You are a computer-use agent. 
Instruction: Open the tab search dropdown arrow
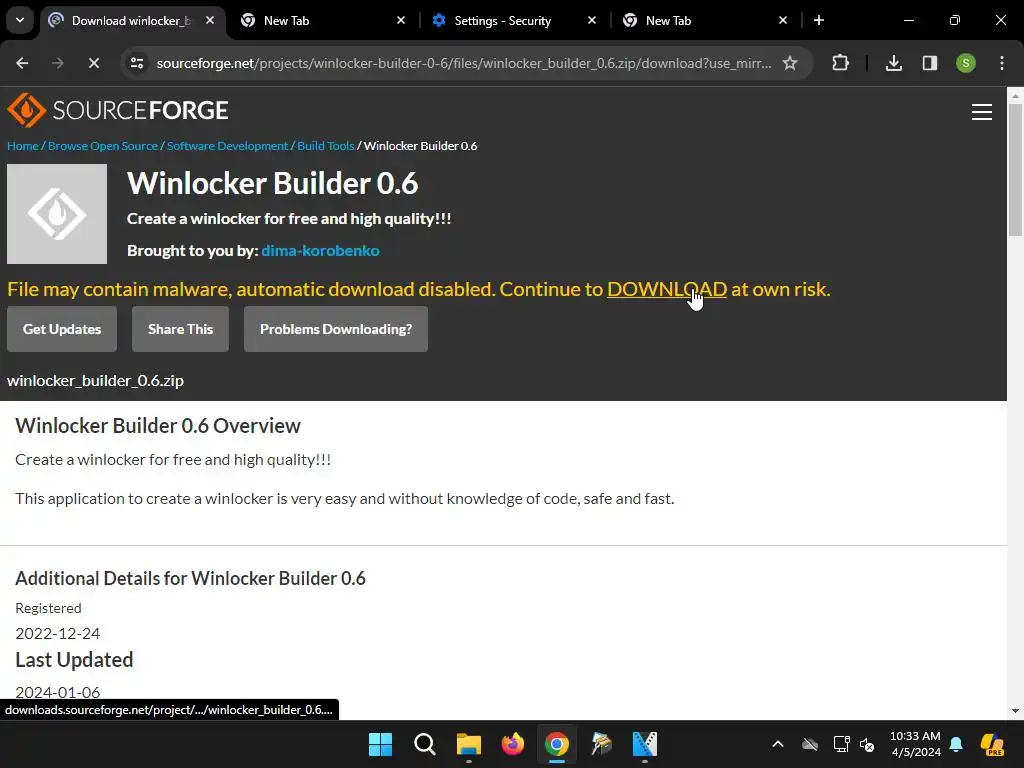[x=20, y=20]
